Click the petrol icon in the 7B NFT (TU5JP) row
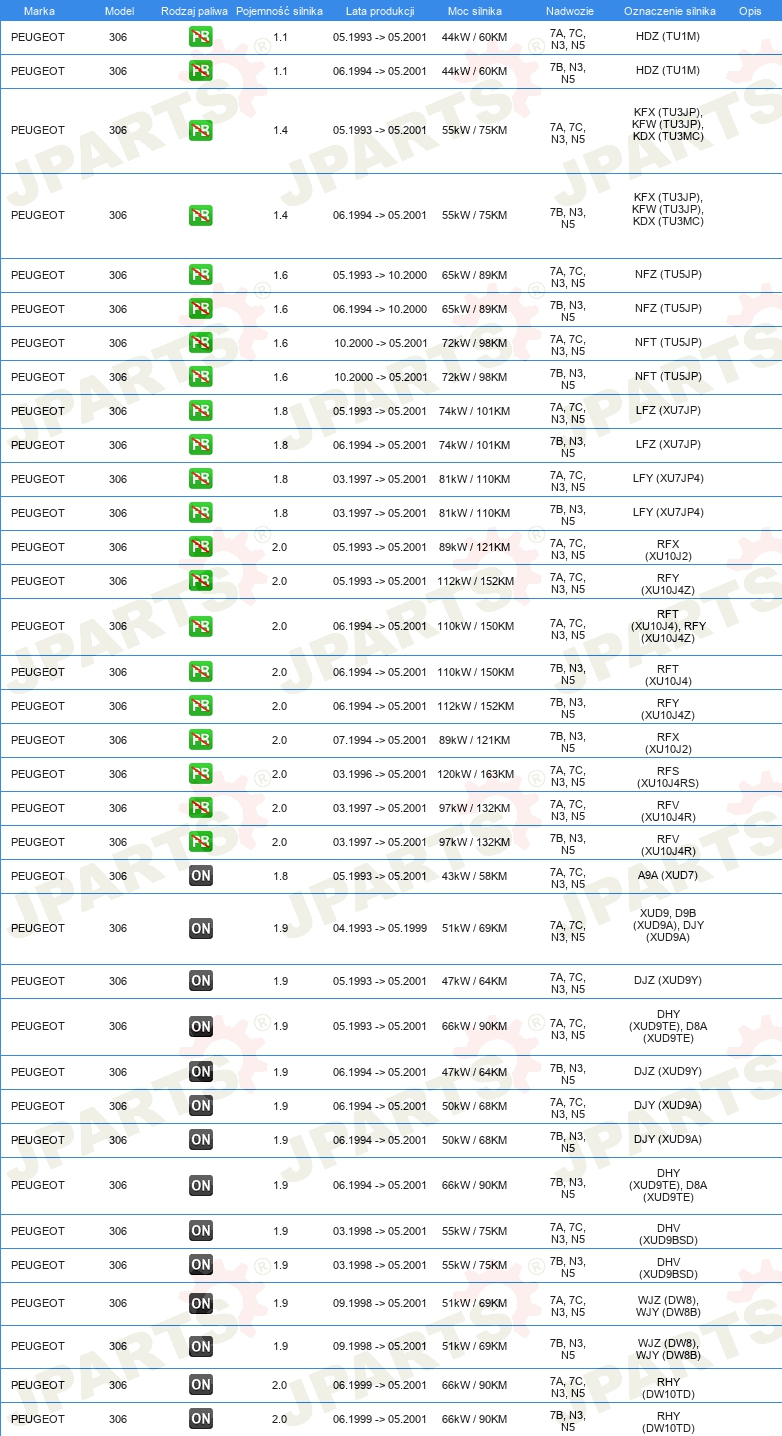The height and width of the screenshot is (1436, 782). 201,377
